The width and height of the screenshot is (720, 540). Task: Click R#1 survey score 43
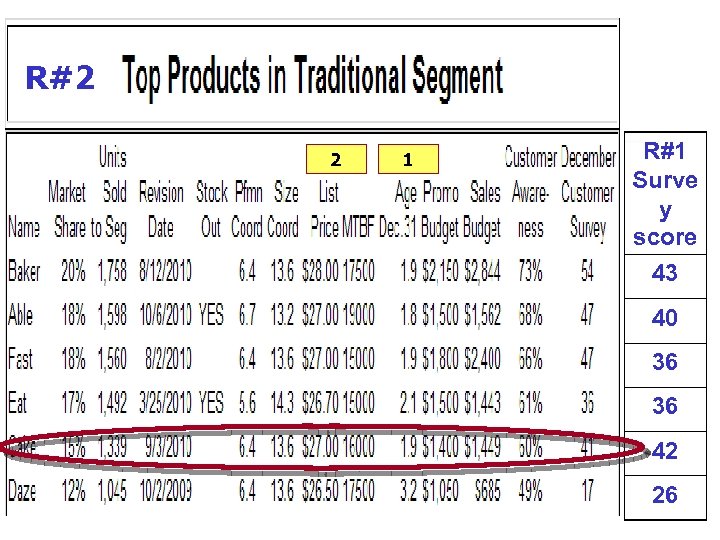click(x=664, y=273)
